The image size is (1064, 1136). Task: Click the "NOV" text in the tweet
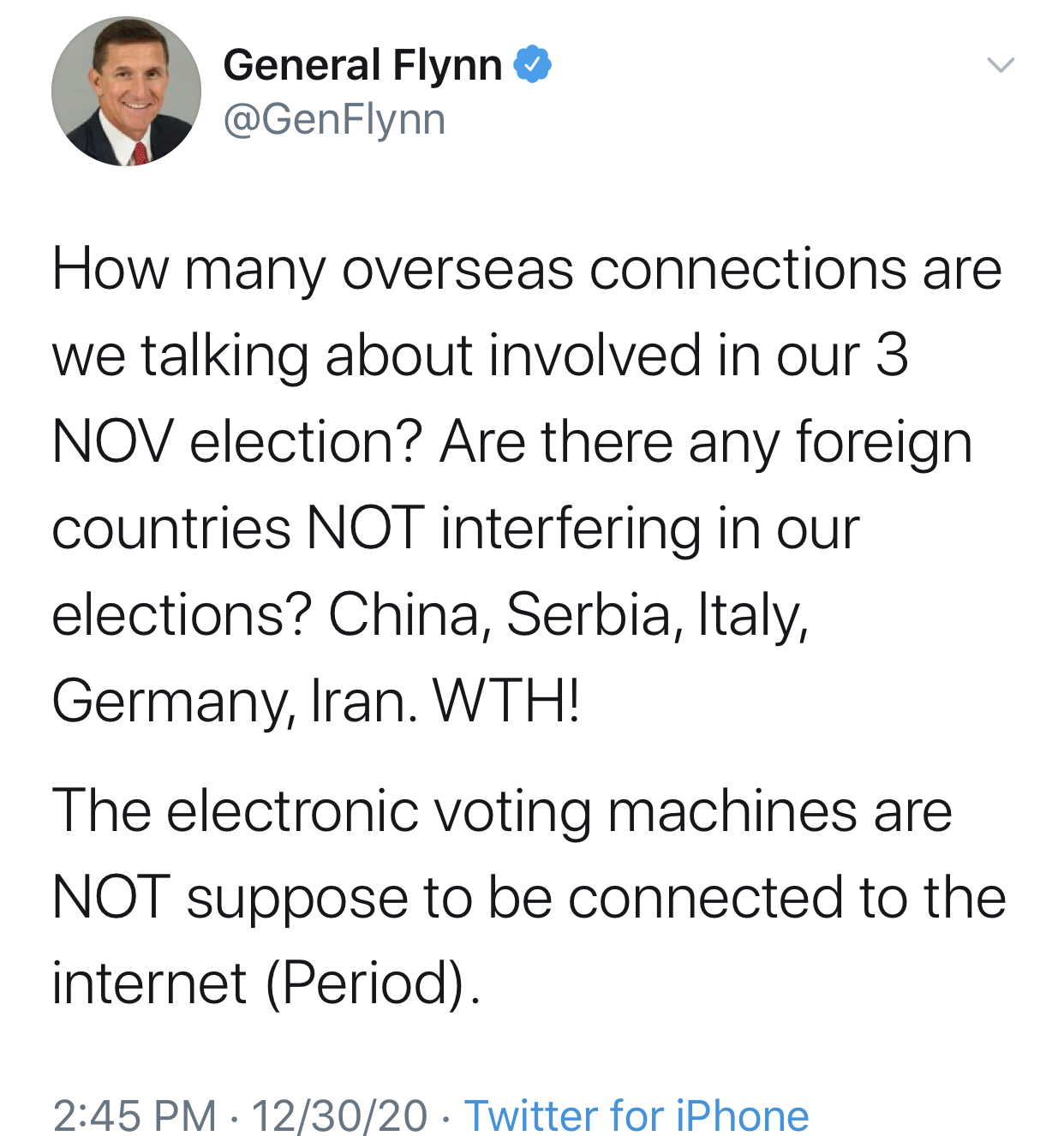tap(112, 442)
